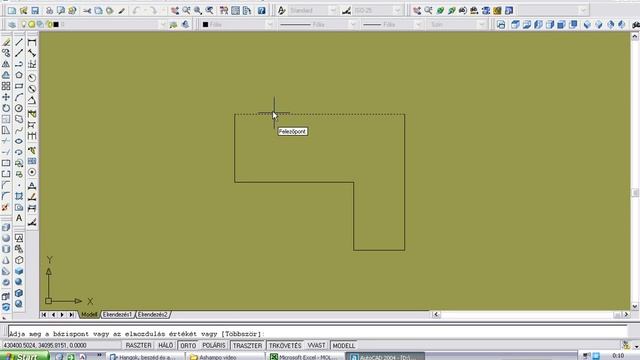Click the black color swatch in color control

click(x=205, y=25)
